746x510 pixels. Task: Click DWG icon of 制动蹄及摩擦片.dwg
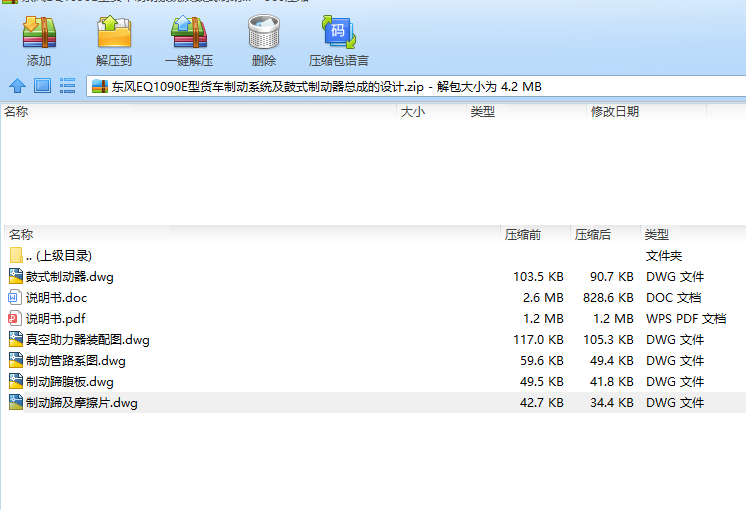(16, 402)
